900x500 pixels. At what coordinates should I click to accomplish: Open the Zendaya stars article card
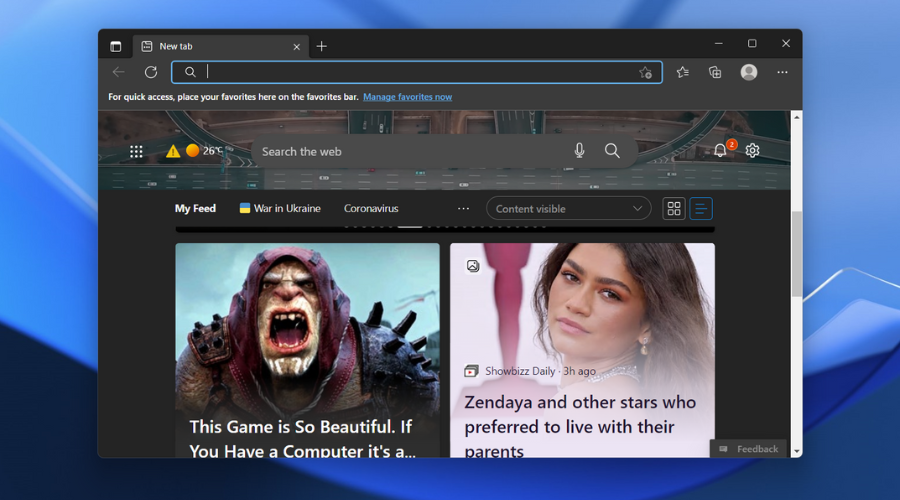(x=582, y=350)
